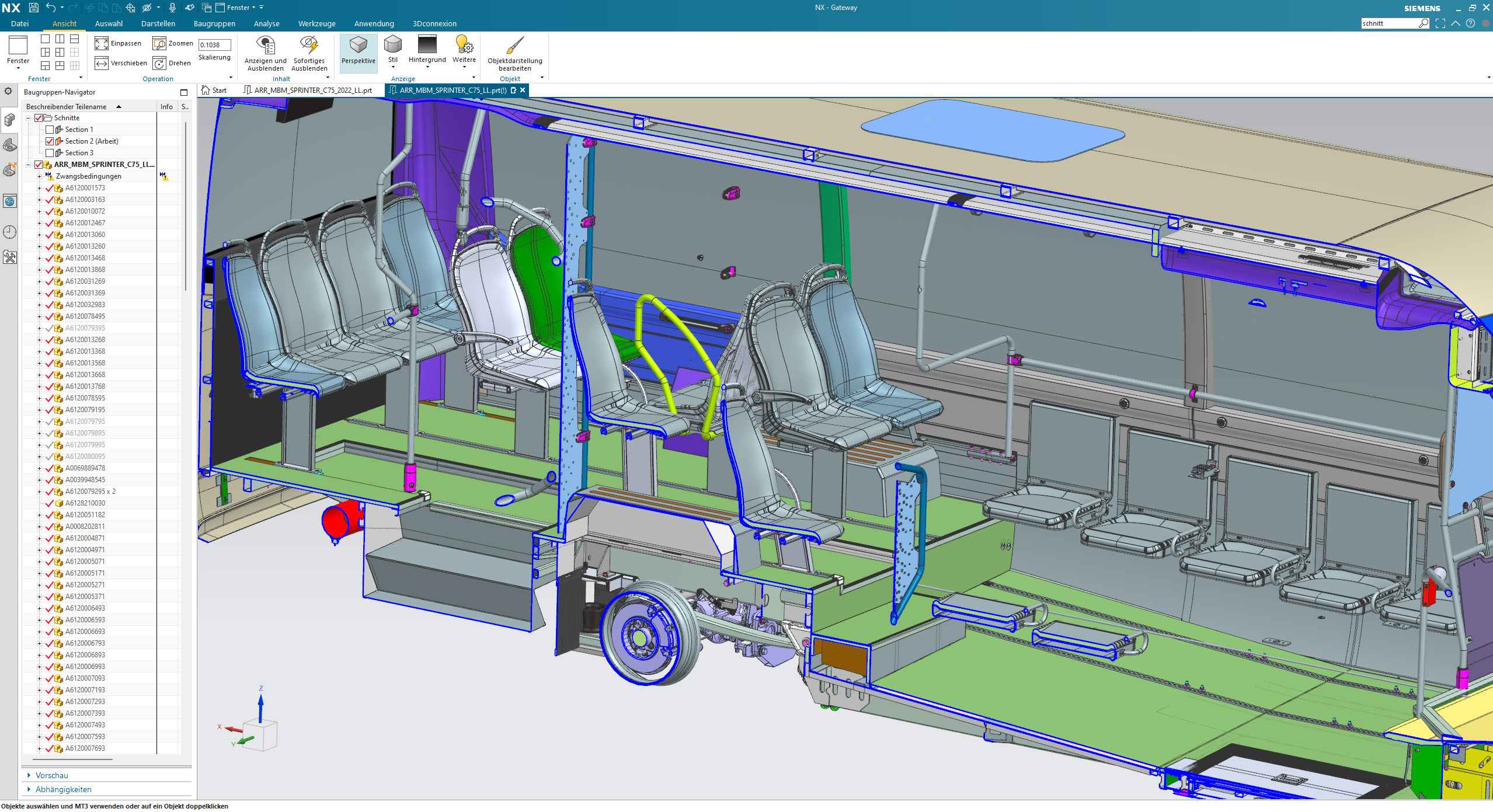Viewport: 1493px width, 812px height.
Task: Click the Verschieben pan tool
Action: [x=102, y=63]
